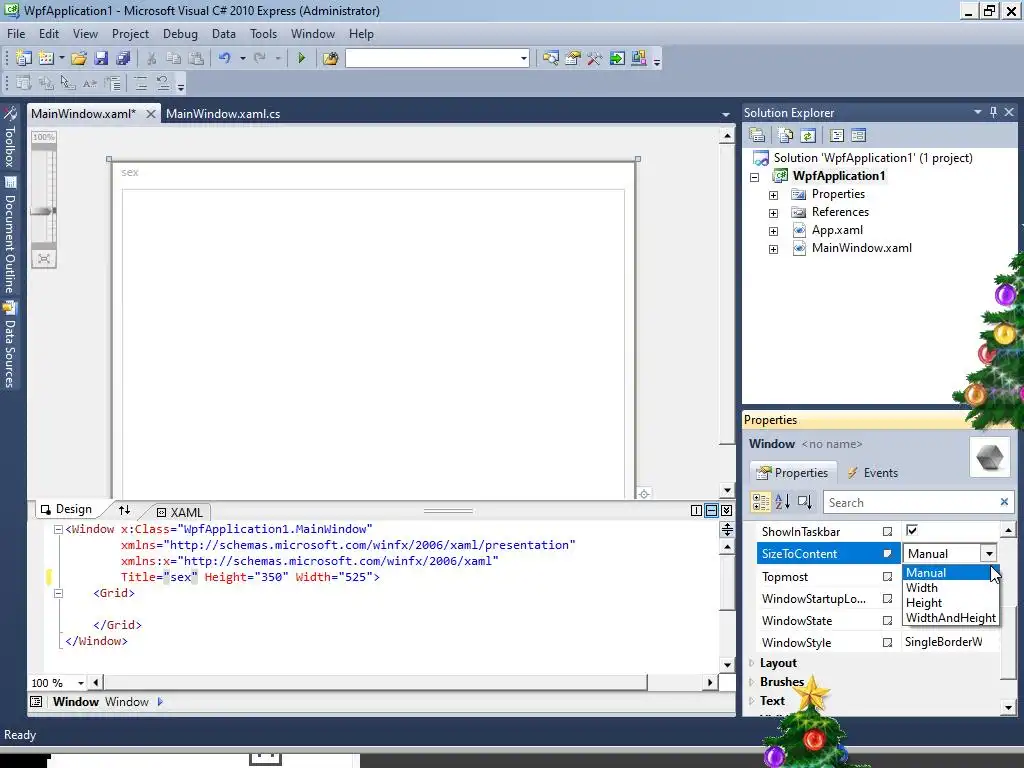This screenshot has height=768, width=1024.
Task: Collapse the WpfApplication1 project node
Action: 755,177
